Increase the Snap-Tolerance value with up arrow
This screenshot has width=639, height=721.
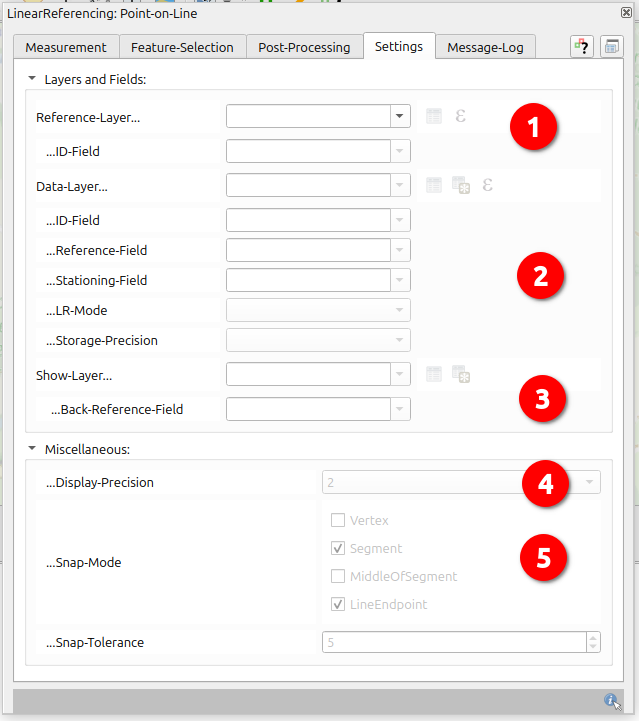pyautogui.click(x=593, y=637)
